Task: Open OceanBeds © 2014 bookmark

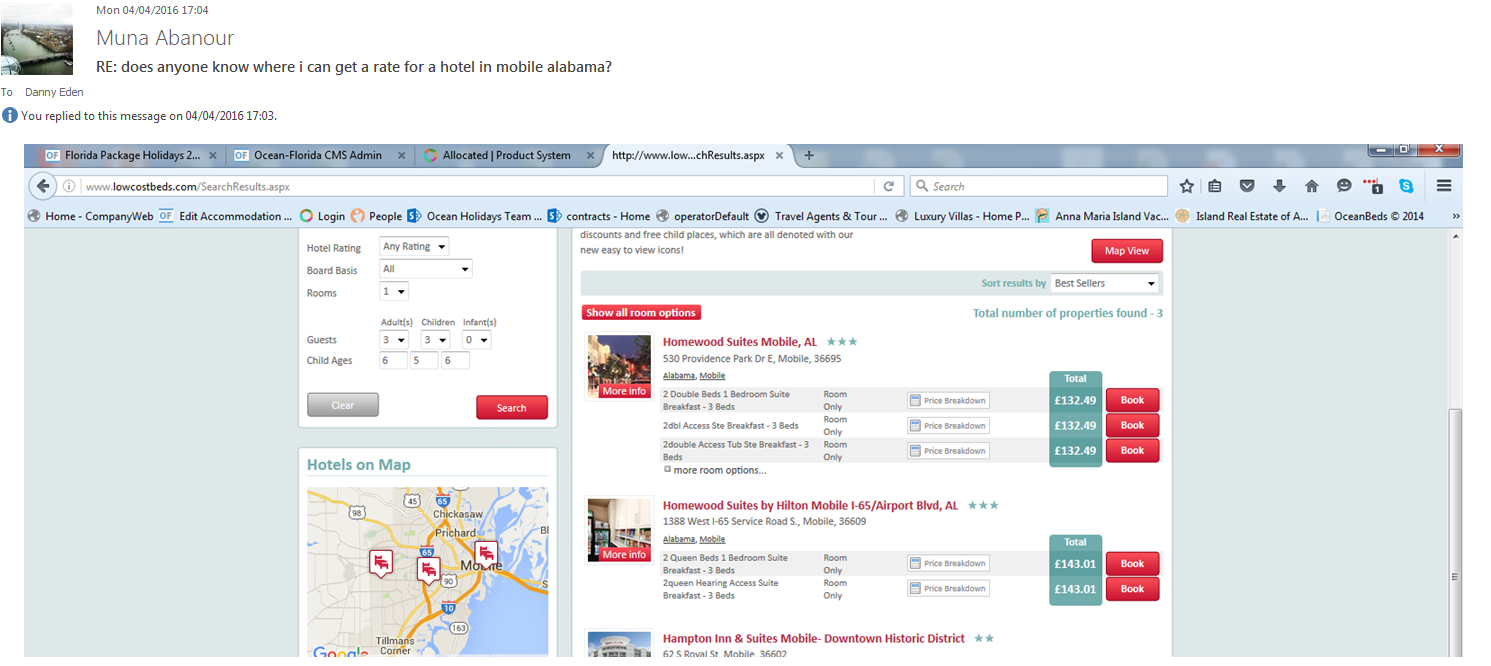Action: [1370, 216]
